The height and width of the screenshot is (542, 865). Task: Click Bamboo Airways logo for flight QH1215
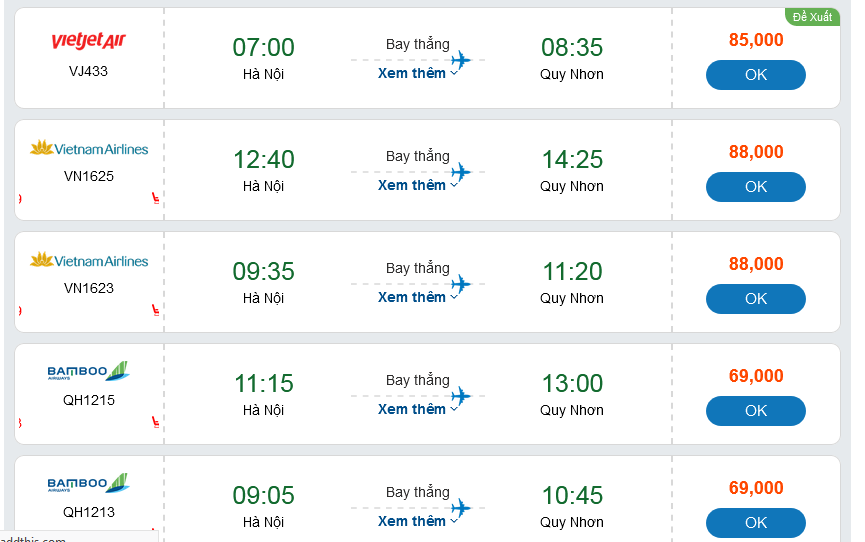[x=88, y=372]
